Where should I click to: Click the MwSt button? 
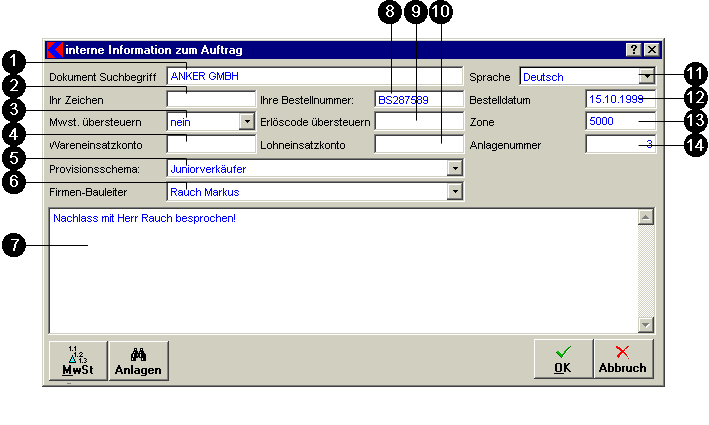(78, 360)
